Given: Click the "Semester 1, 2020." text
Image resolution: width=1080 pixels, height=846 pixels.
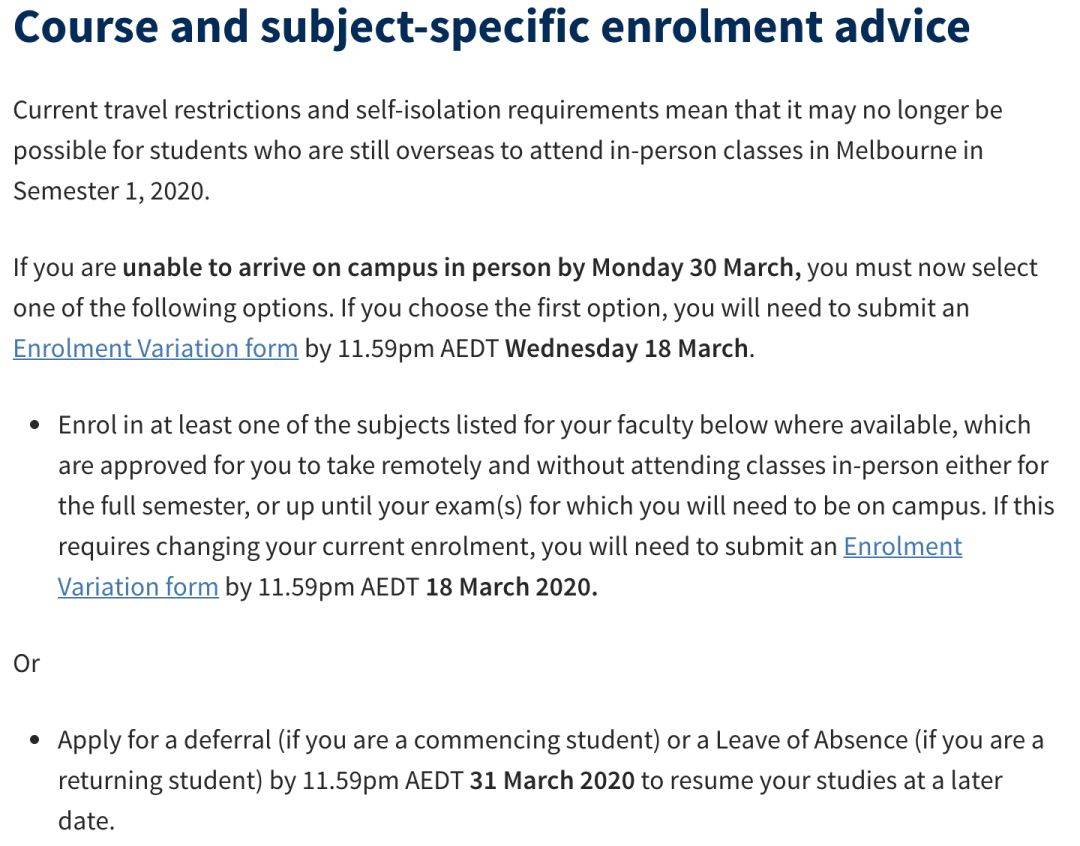Looking at the screenshot, I should coord(111,191).
